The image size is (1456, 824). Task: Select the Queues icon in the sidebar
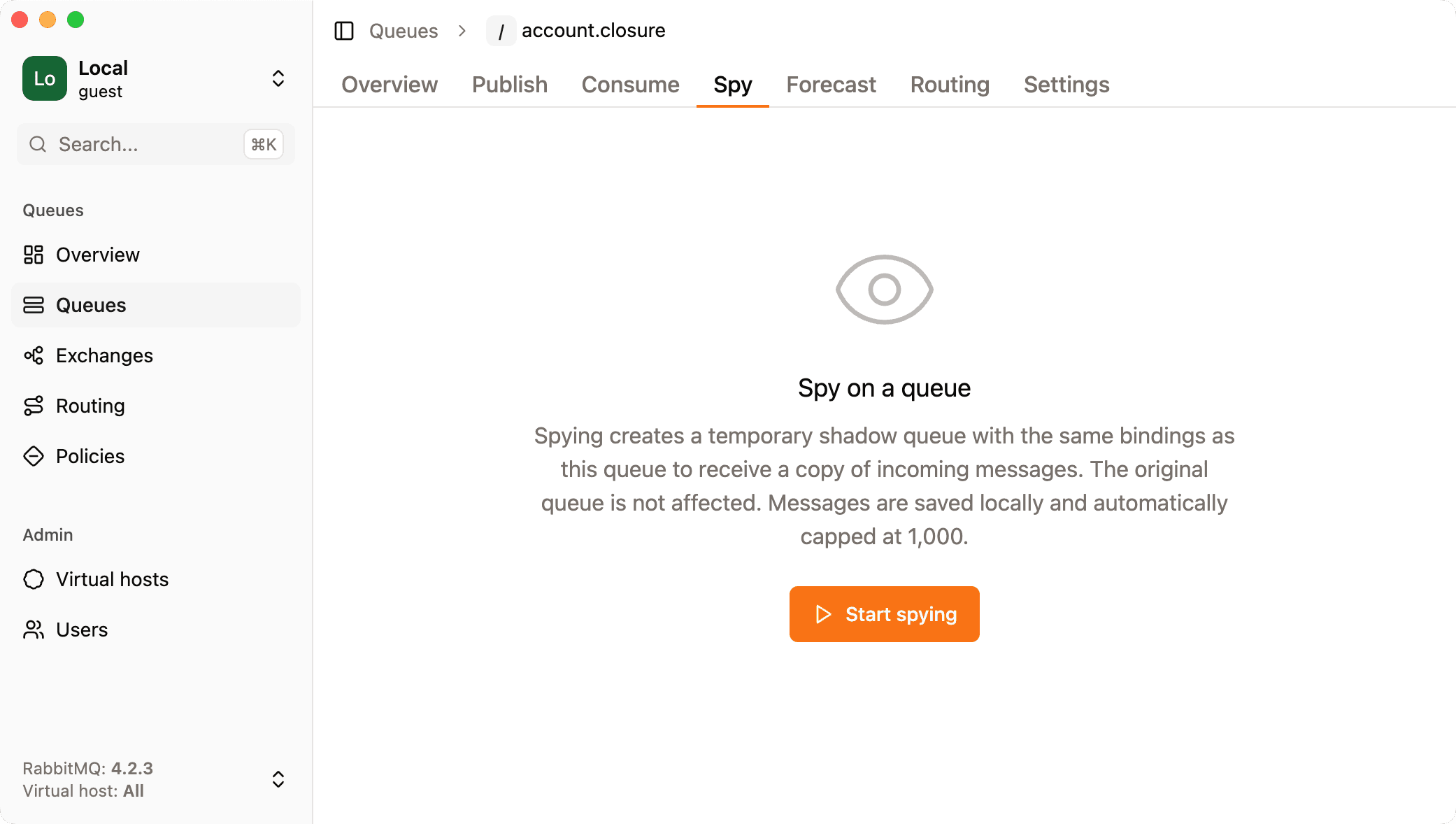click(x=34, y=305)
